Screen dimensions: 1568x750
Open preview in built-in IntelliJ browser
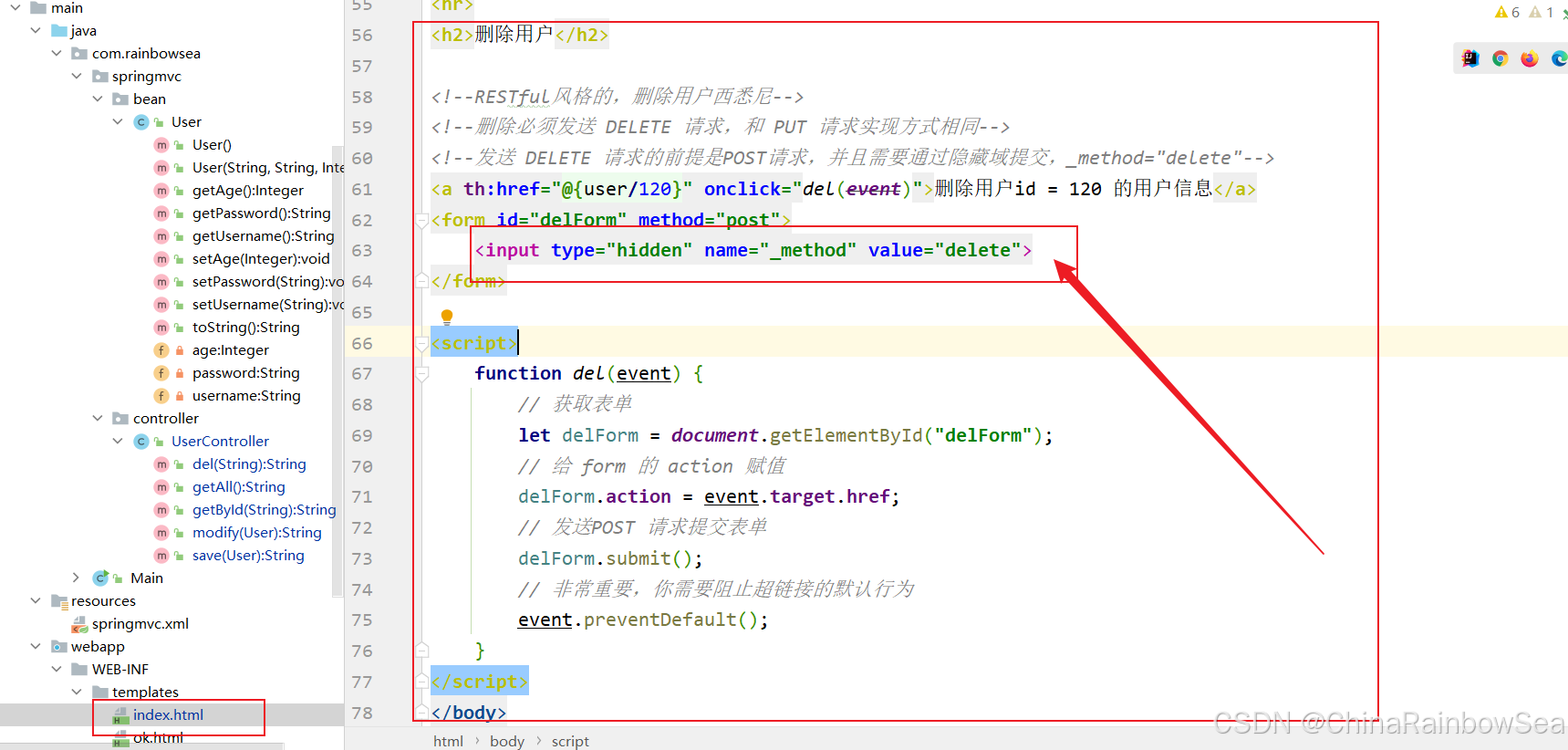pyautogui.click(x=1470, y=58)
